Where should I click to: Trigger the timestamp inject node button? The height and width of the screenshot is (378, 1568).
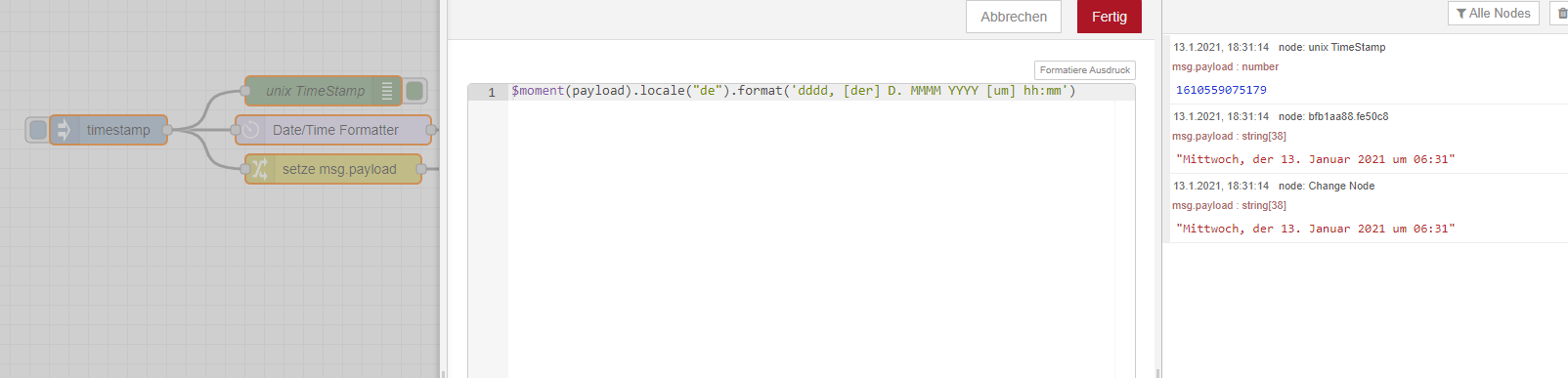point(37,130)
